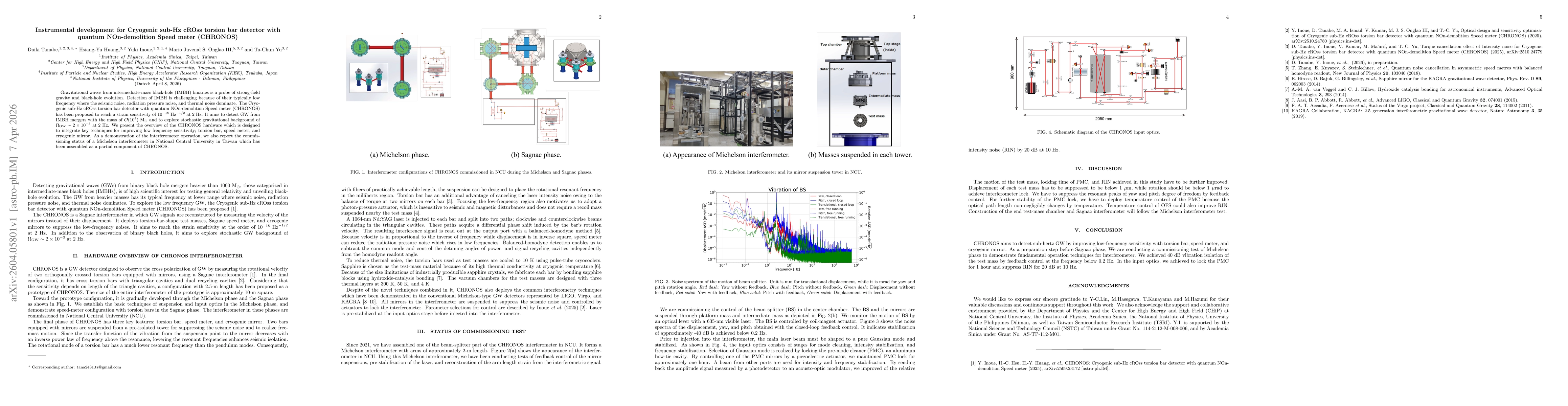Click heading "III. STATUS OF COMMISSIONING TEST"

tap(471, 331)
